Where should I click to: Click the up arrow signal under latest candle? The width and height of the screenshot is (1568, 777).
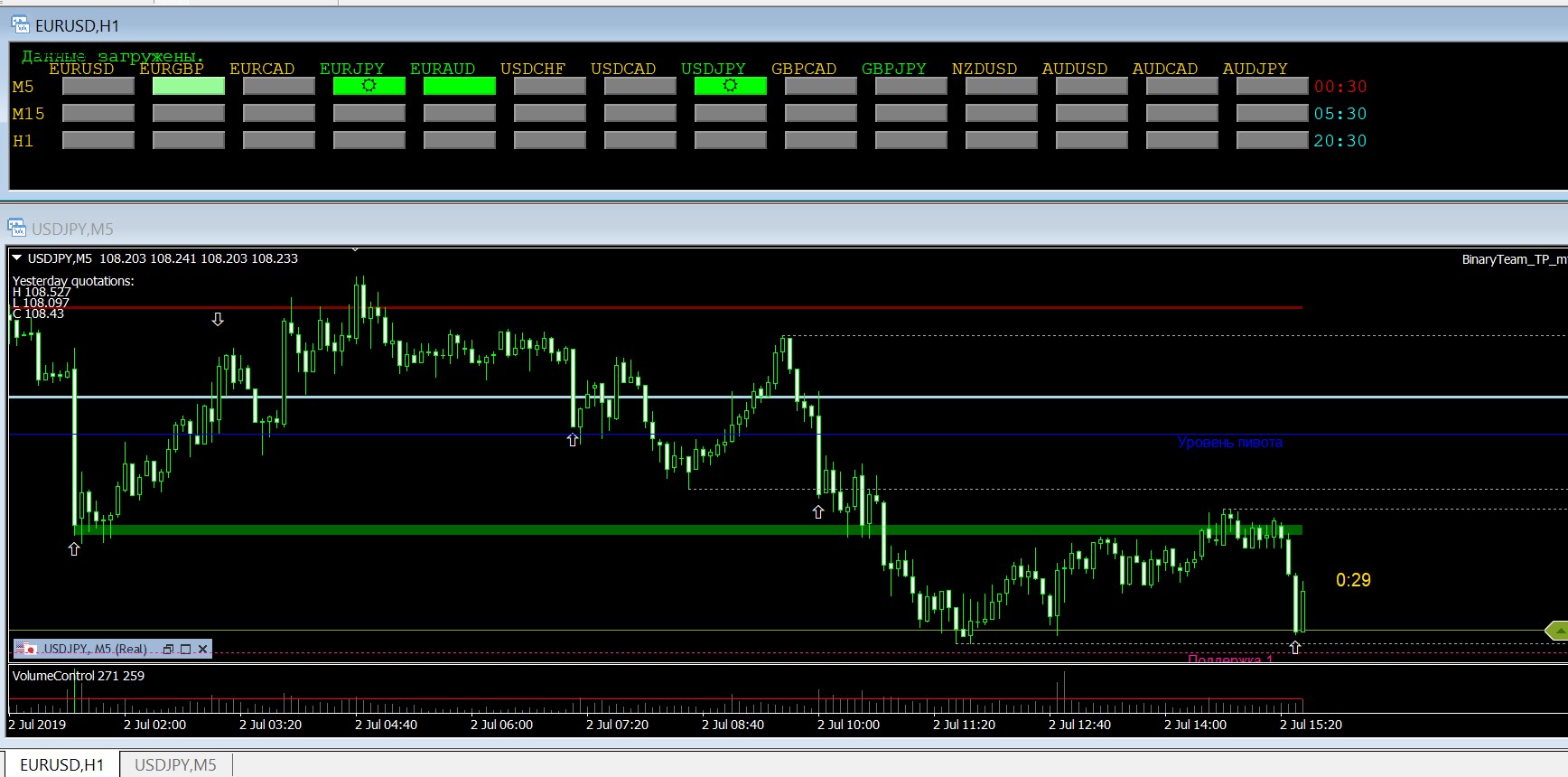[x=1295, y=648]
